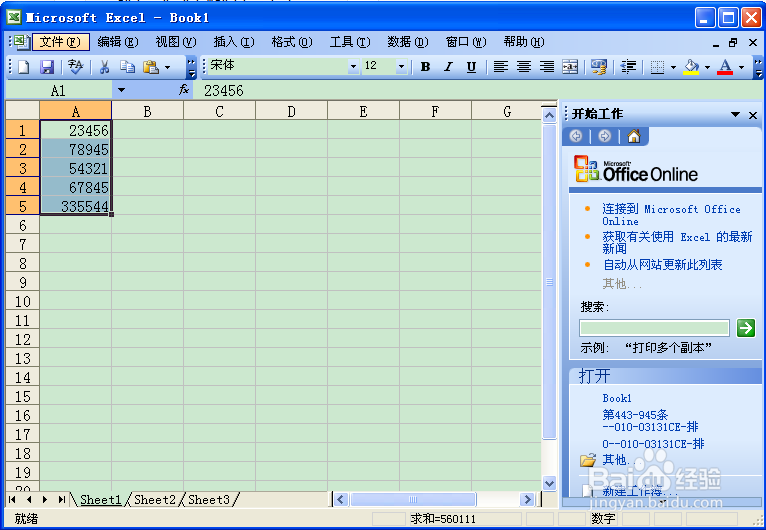The image size is (766, 530).
Task: Create a new blank workbook
Action: click(x=23, y=67)
